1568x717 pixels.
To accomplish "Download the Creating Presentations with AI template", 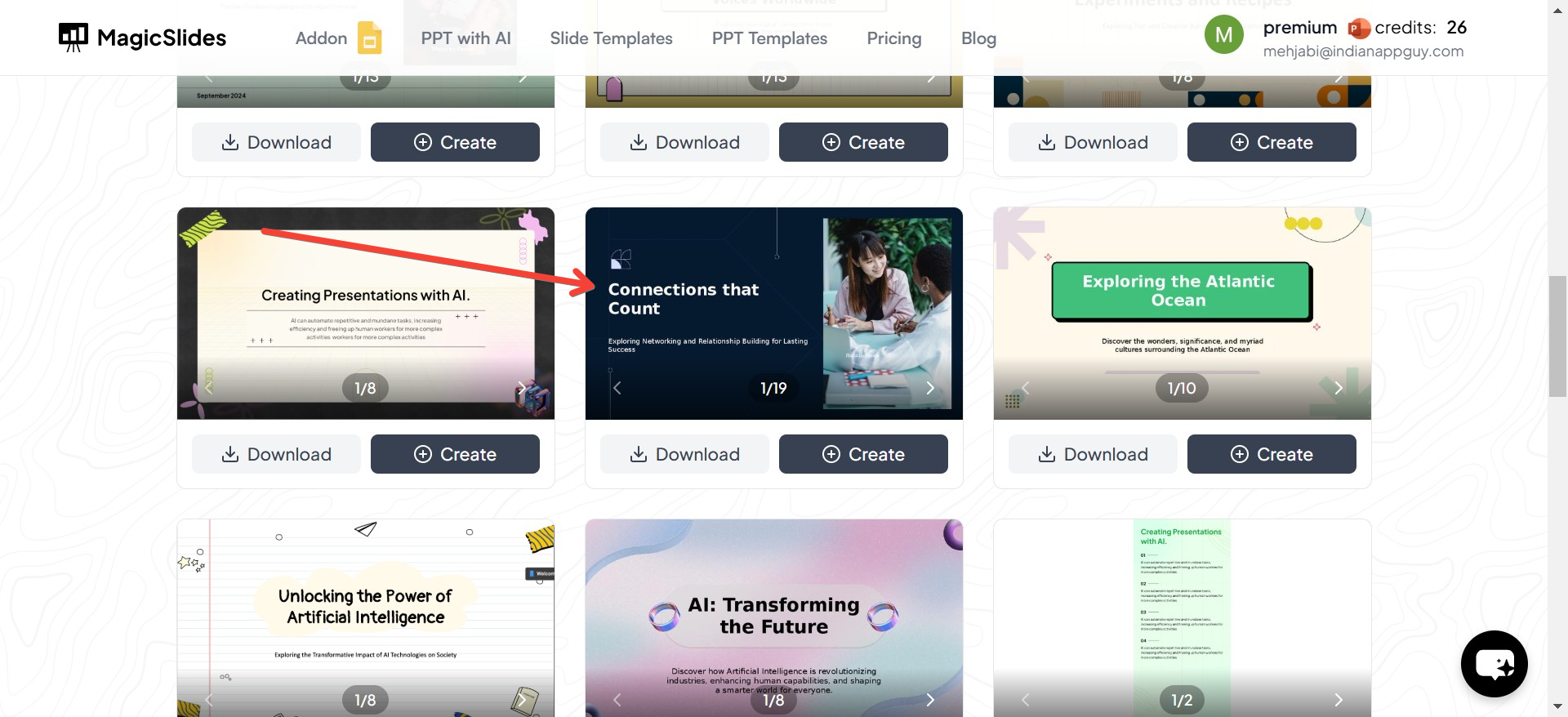I will 276,454.
